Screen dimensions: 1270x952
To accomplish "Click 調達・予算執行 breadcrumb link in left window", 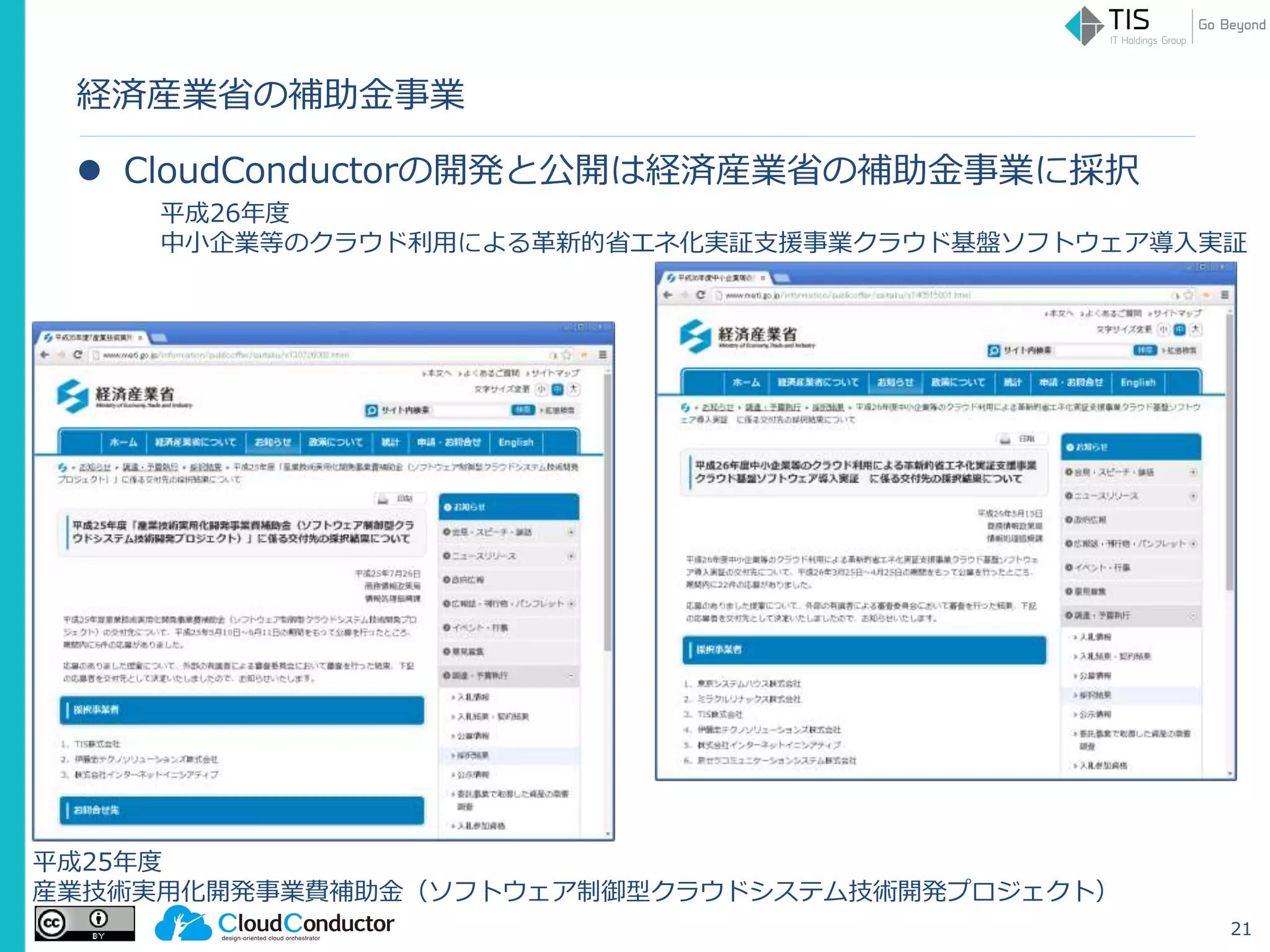I will click(x=150, y=467).
